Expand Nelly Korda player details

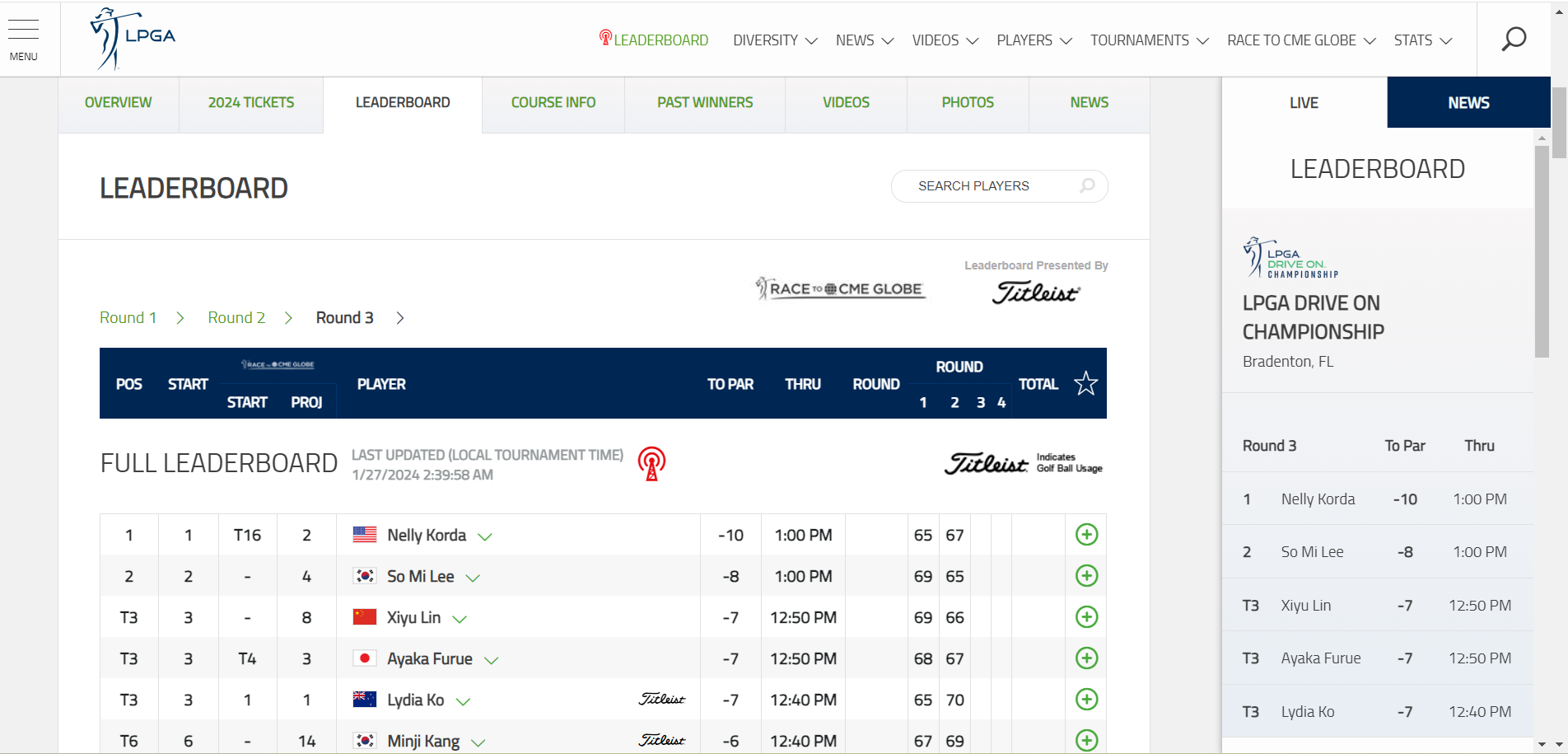485,537
